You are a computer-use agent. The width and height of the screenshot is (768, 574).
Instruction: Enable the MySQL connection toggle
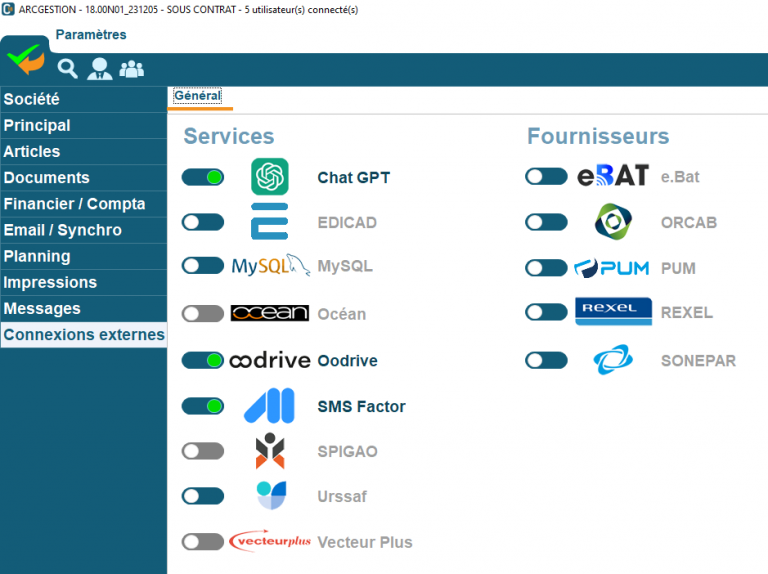click(x=203, y=265)
